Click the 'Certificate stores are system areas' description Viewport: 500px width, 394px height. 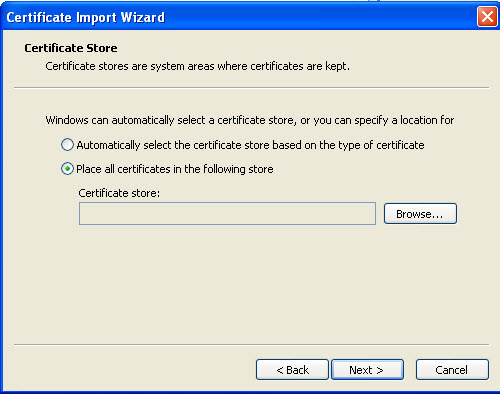tap(197, 66)
